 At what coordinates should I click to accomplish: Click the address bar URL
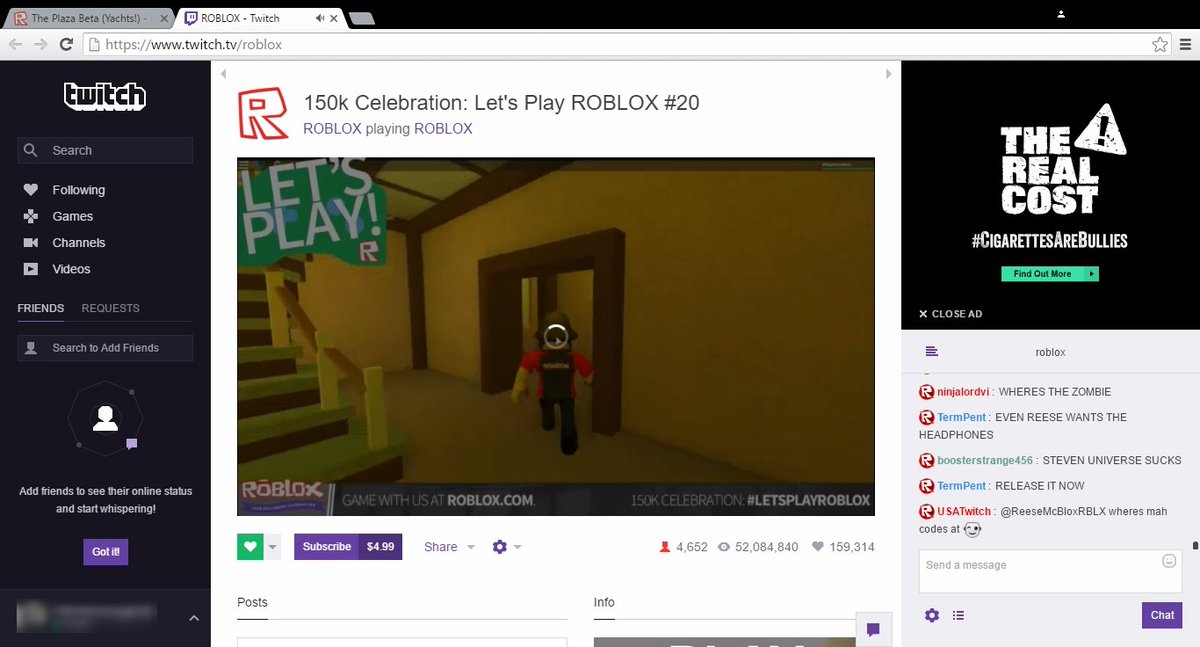[193, 44]
